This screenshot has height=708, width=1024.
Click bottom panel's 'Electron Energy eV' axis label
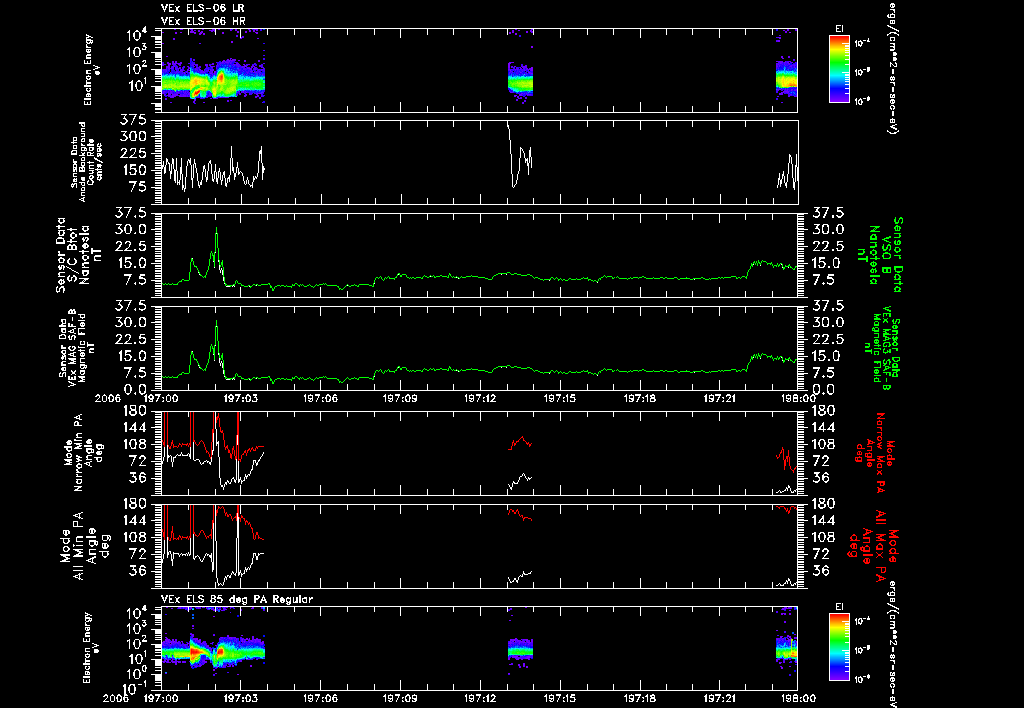(x=89, y=648)
